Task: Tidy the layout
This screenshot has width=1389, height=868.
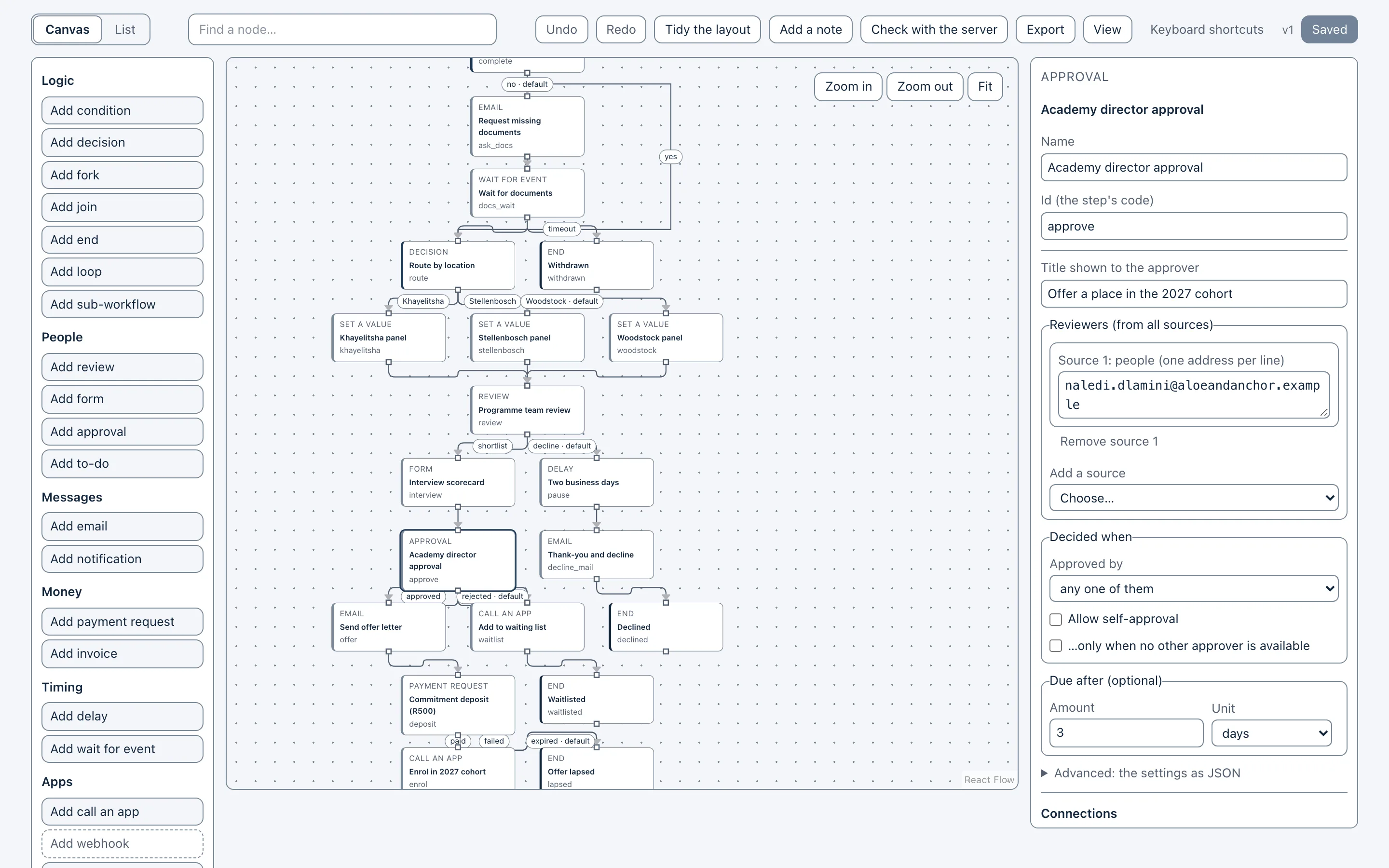Action: click(707, 29)
